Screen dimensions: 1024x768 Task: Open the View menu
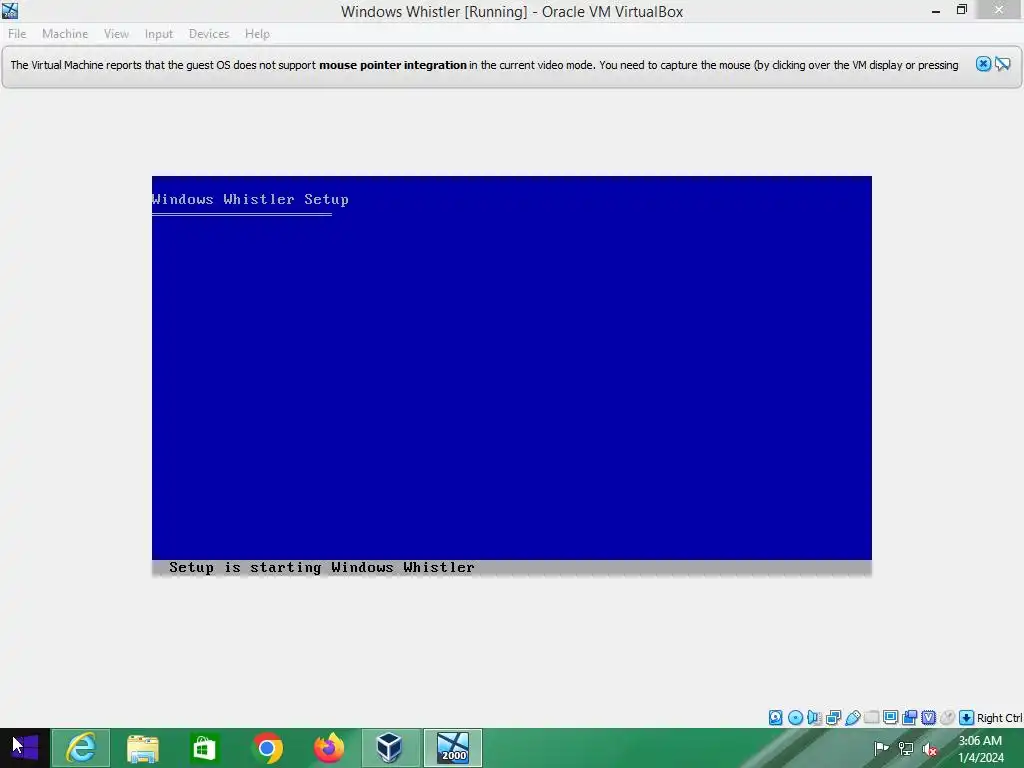click(x=116, y=34)
